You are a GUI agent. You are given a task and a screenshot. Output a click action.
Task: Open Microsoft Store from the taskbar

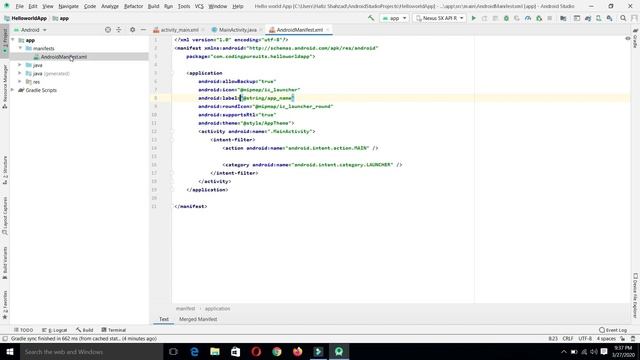click(x=236, y=351)
